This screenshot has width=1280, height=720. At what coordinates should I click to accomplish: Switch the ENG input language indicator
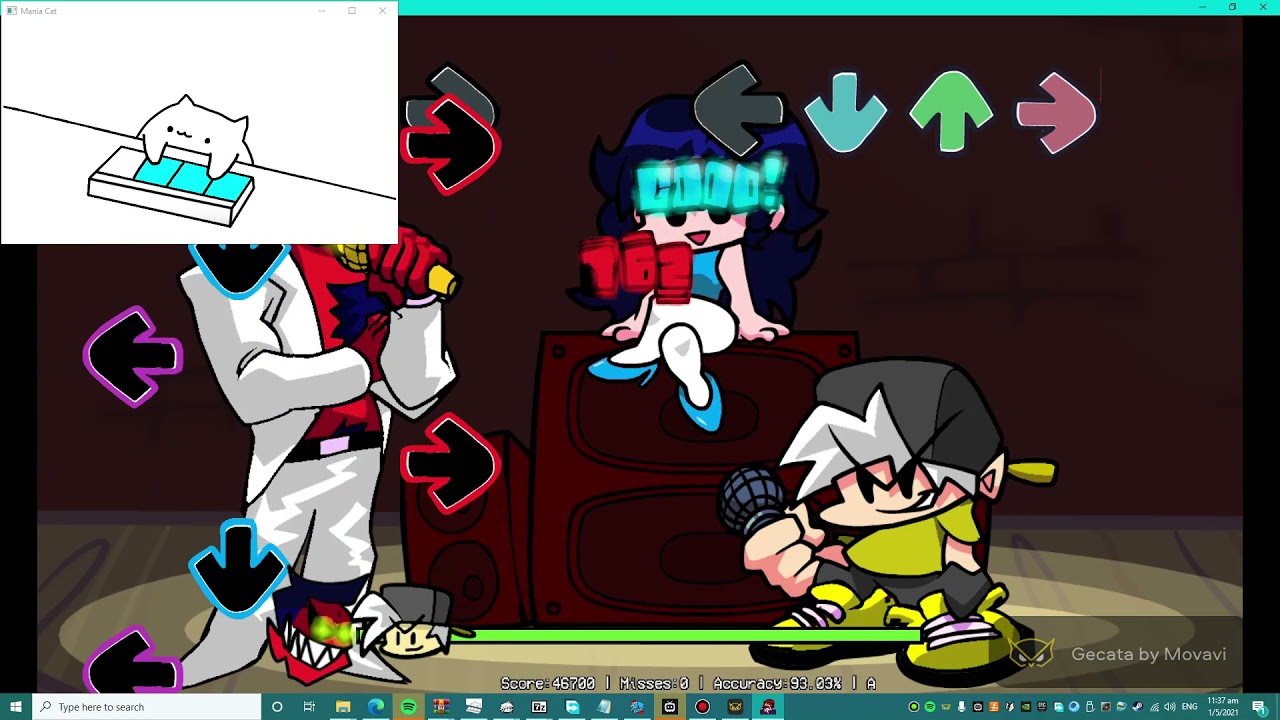click(x=1190, y=707)
